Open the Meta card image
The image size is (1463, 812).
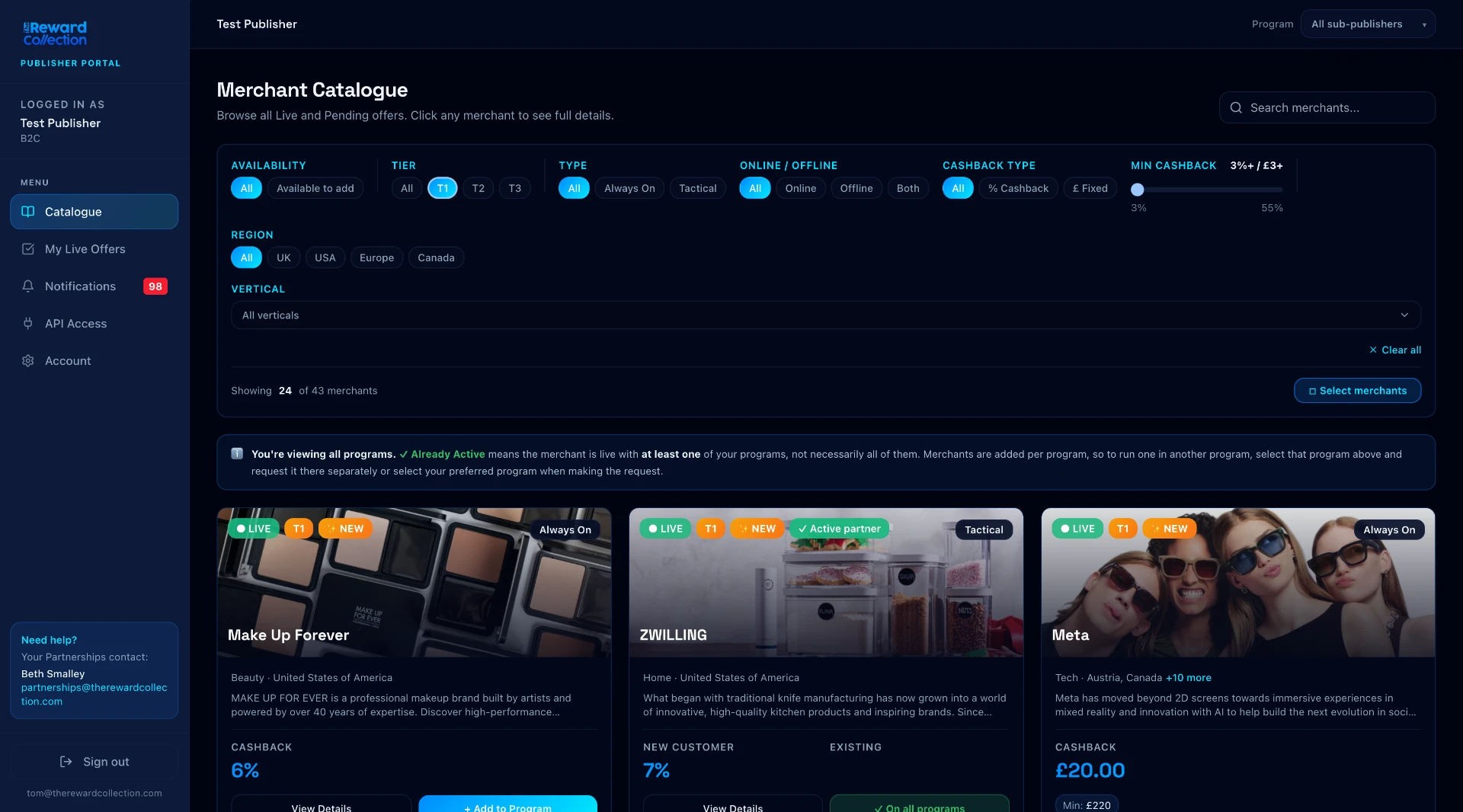[1238, 583]
